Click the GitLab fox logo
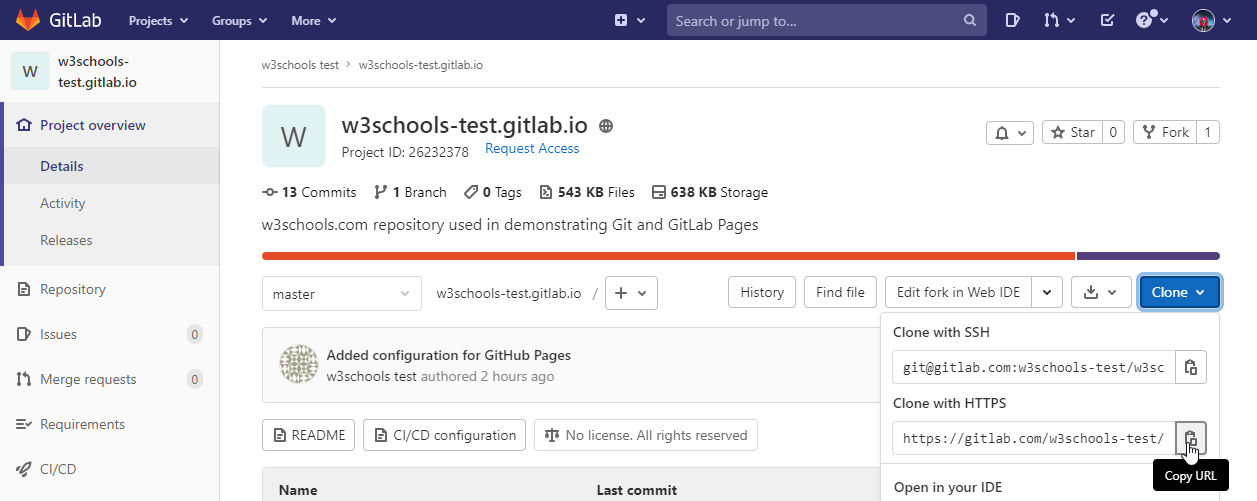Image resolution: width=1257 pixels, height=501 pixels. point(30,20)
